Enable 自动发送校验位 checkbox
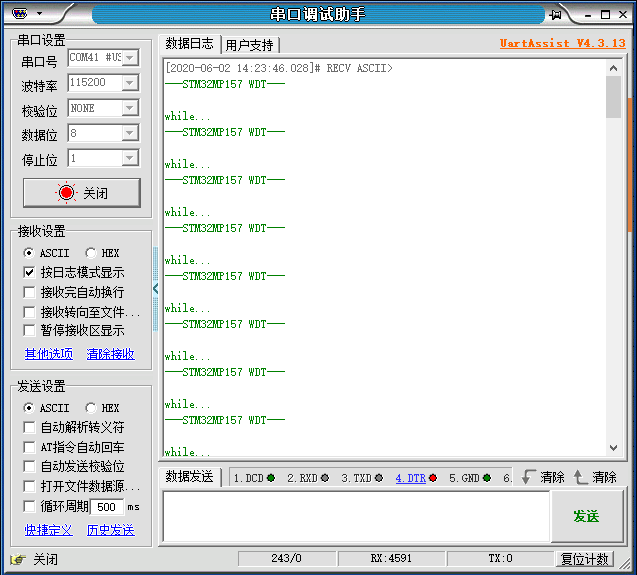The image size is (637, 575). 29,466
